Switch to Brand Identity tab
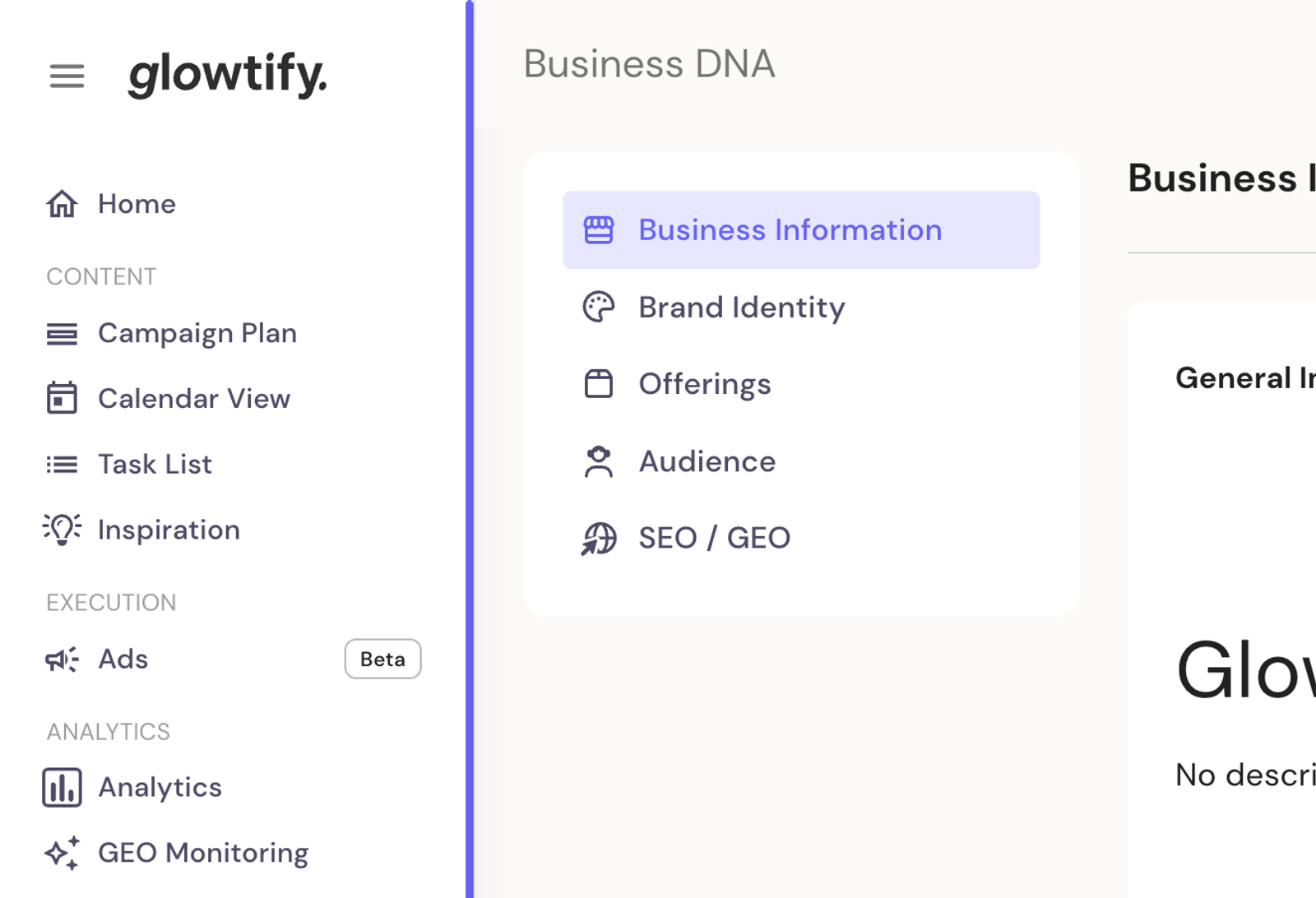 801,308
